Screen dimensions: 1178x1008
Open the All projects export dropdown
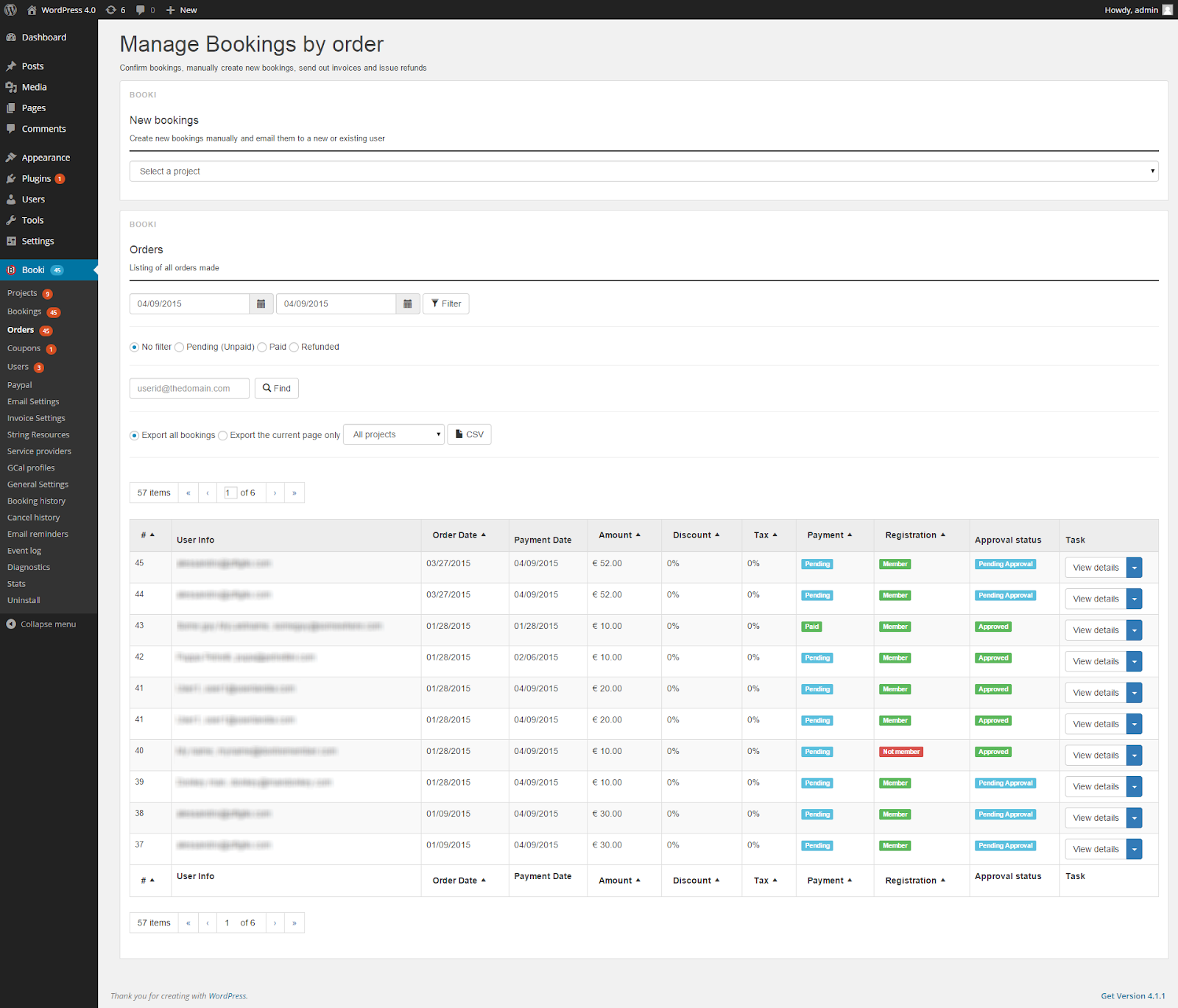coord(394,435)
